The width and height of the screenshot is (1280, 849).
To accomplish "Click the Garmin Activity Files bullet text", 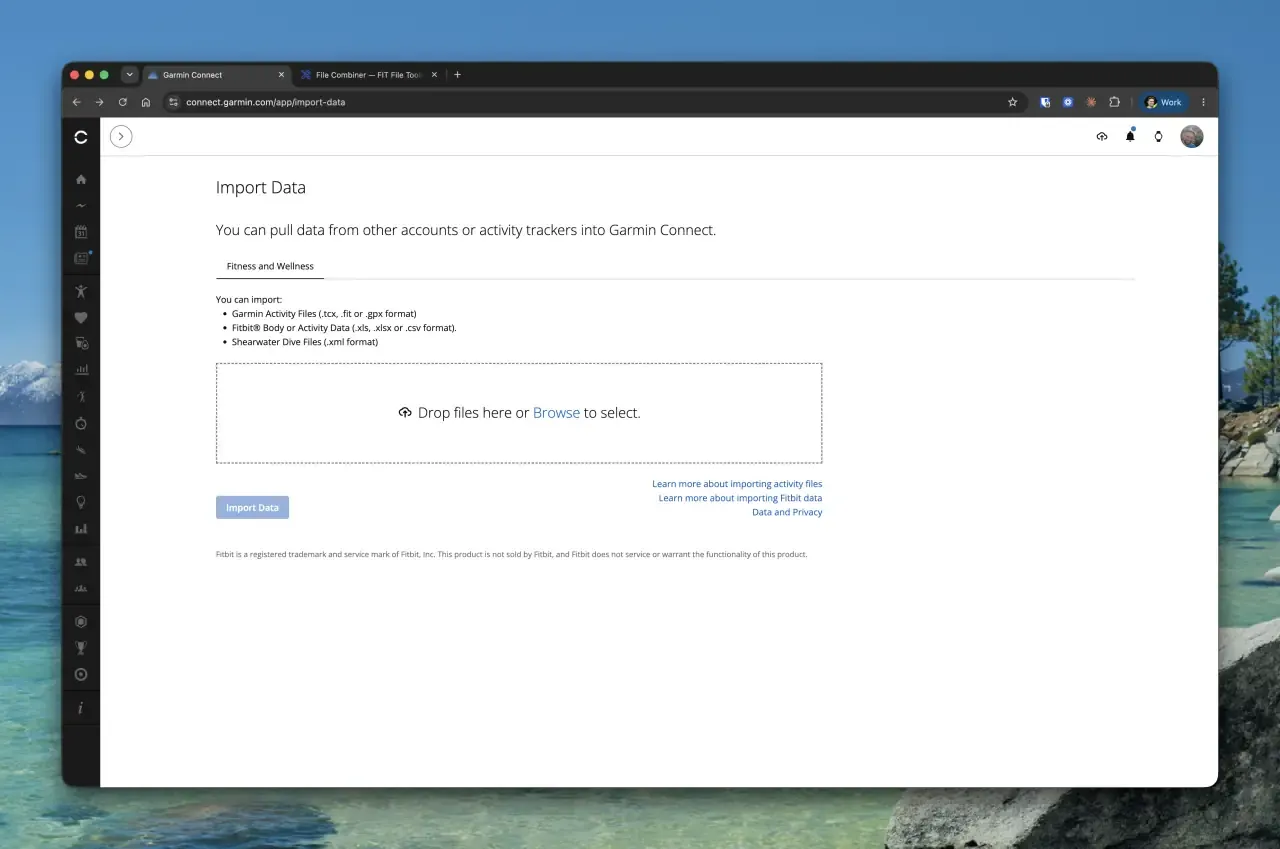I will point(324,313).
